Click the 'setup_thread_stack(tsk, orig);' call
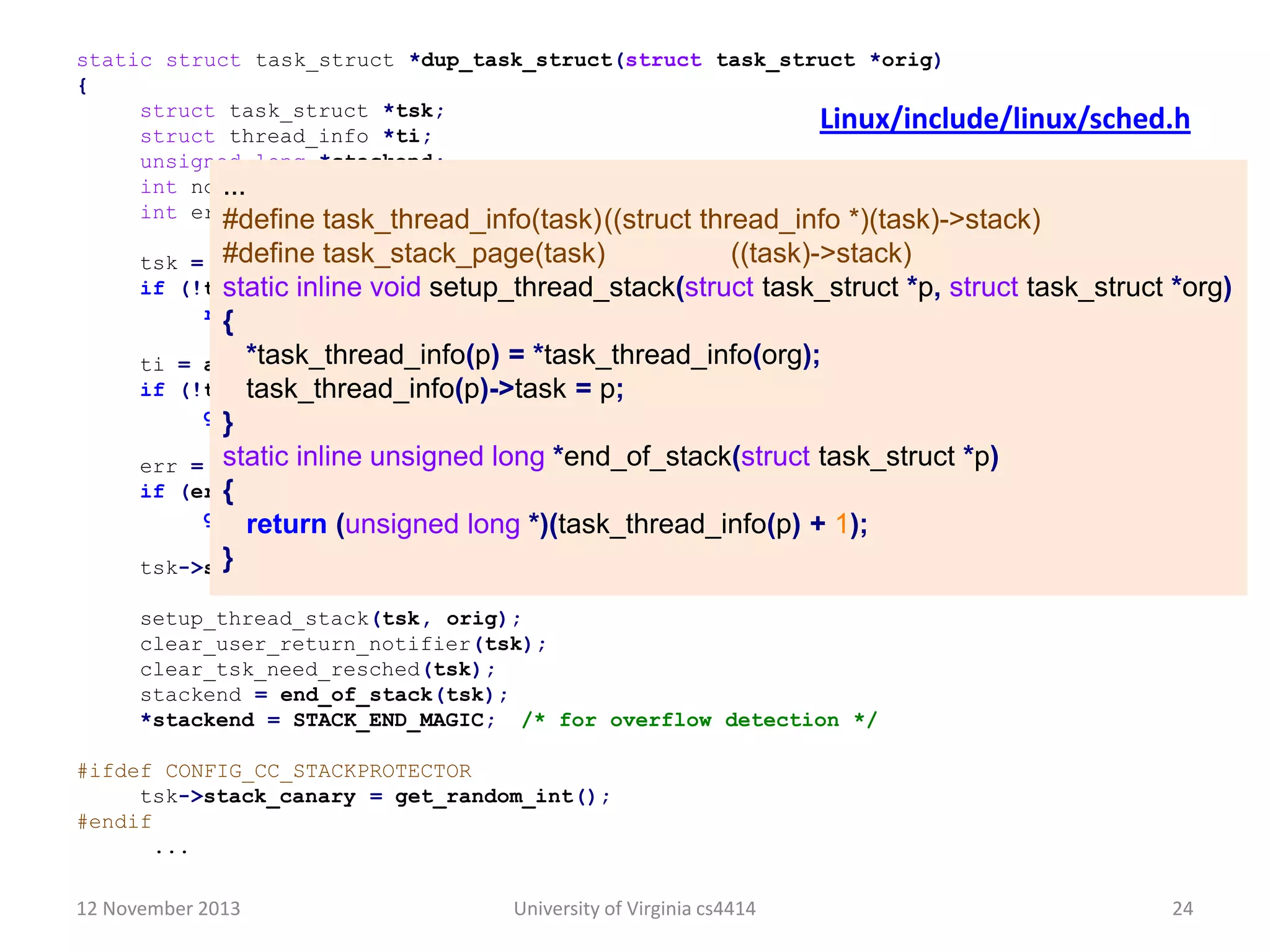 pyautogui.click(x=331, y=619)
